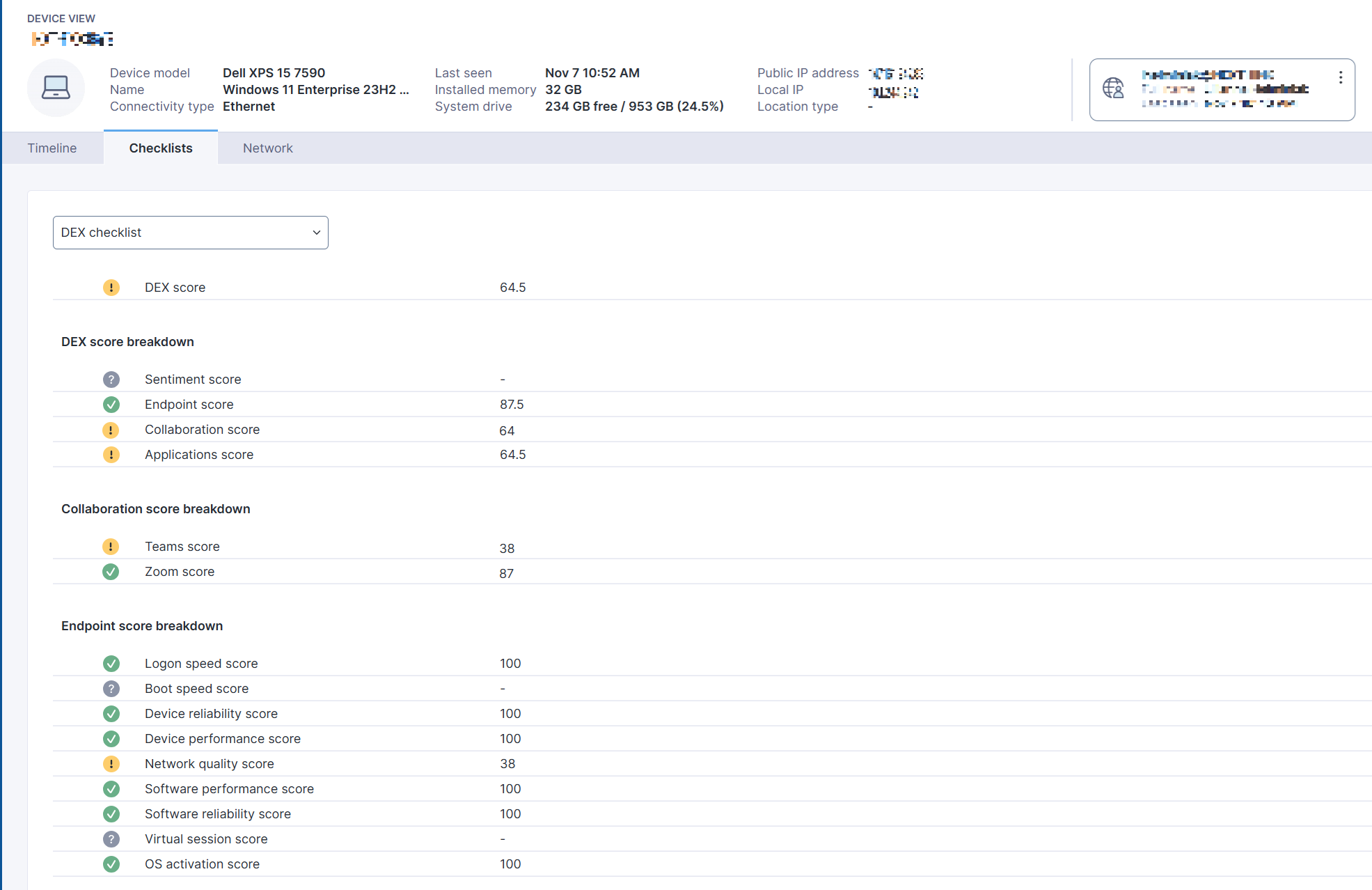The height and width of the screenshot is (890, 1372).
Task: Click the Endpoint score green check icon
Action: click(x=111, y=405)
